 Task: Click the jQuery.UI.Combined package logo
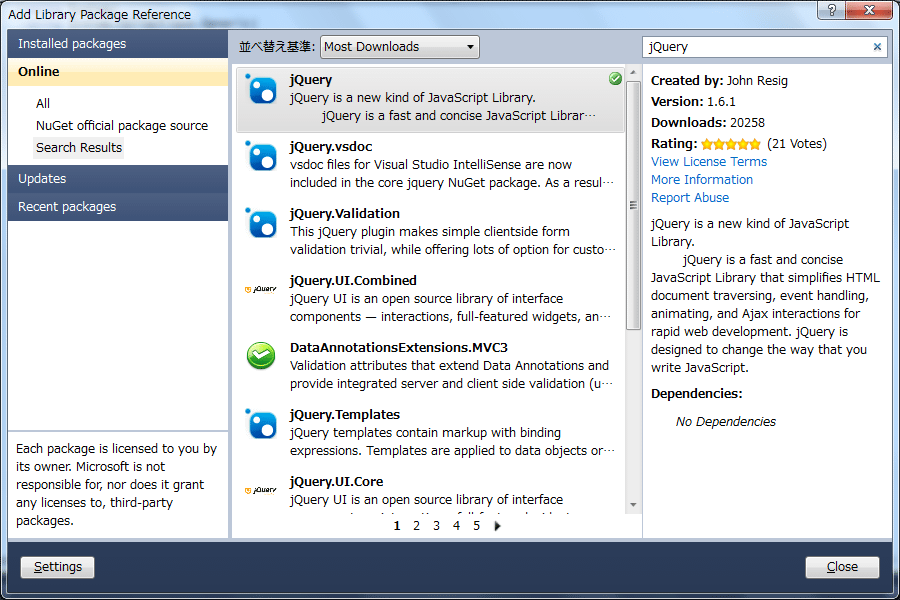pos(261,289)
